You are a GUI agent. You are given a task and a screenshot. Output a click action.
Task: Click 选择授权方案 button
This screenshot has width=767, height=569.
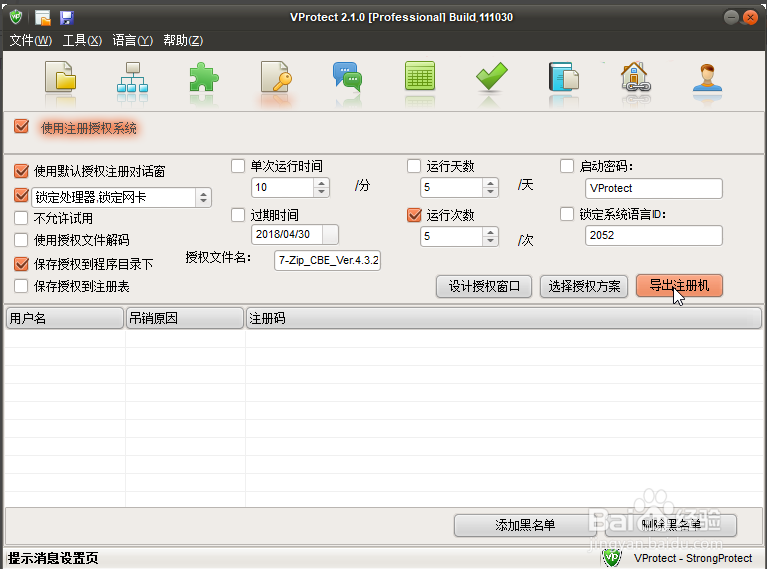[x=584, y=286]
